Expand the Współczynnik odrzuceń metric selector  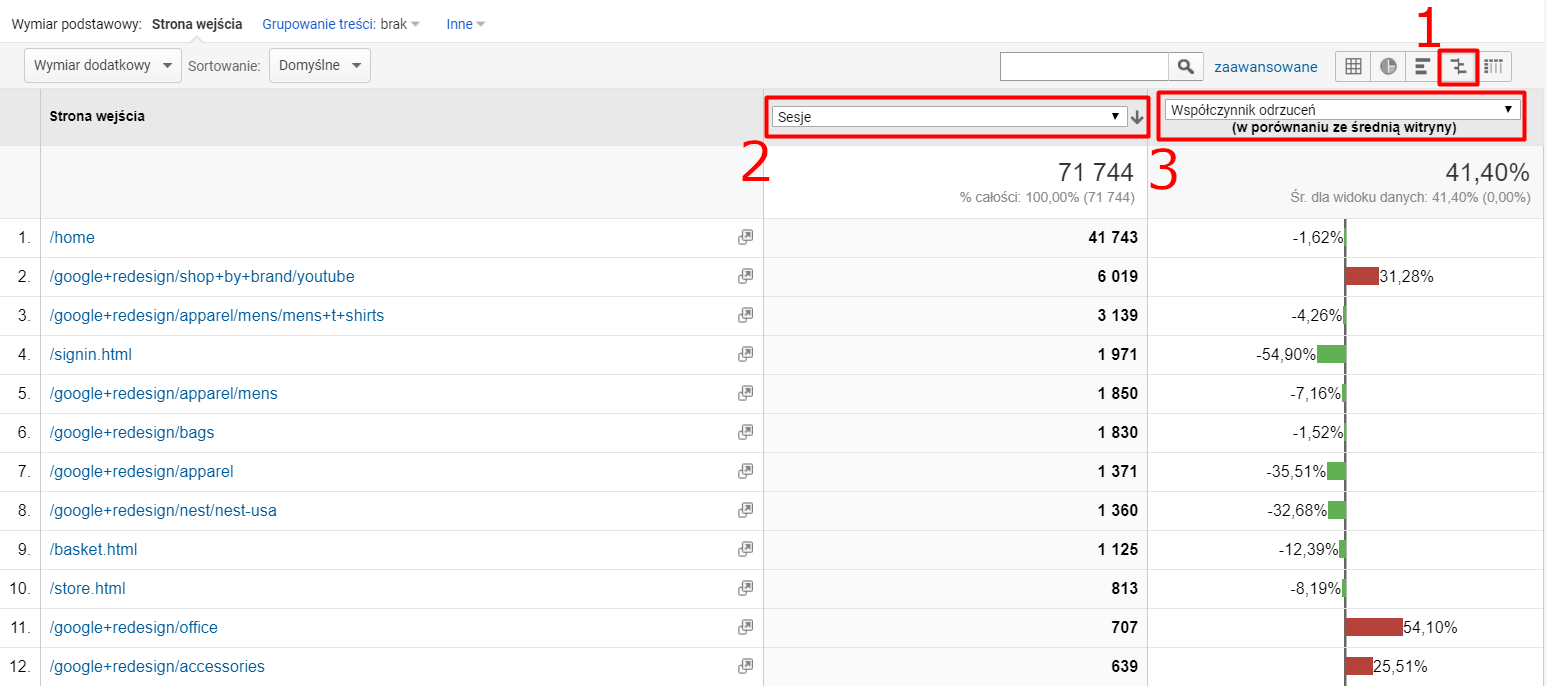tap(1341, 110)
